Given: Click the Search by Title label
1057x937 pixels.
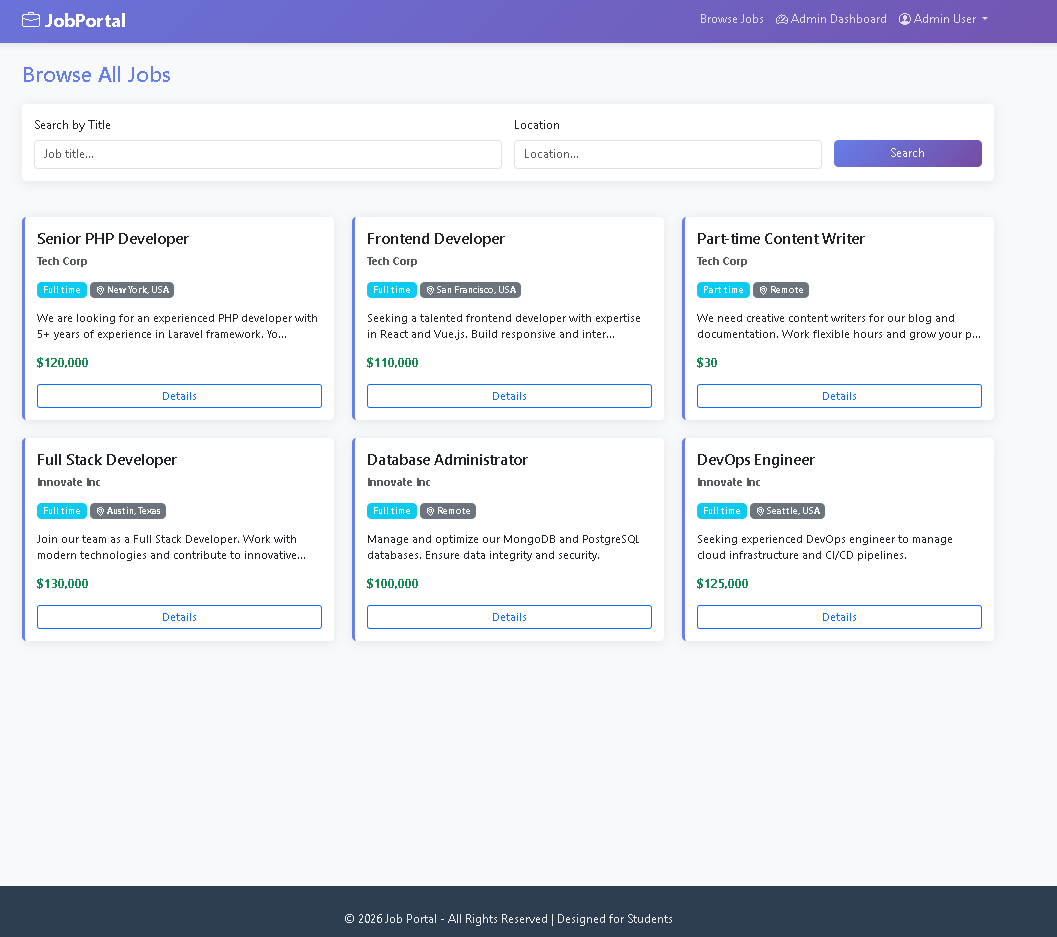Looking at the screenshot, I should (73, 125).
